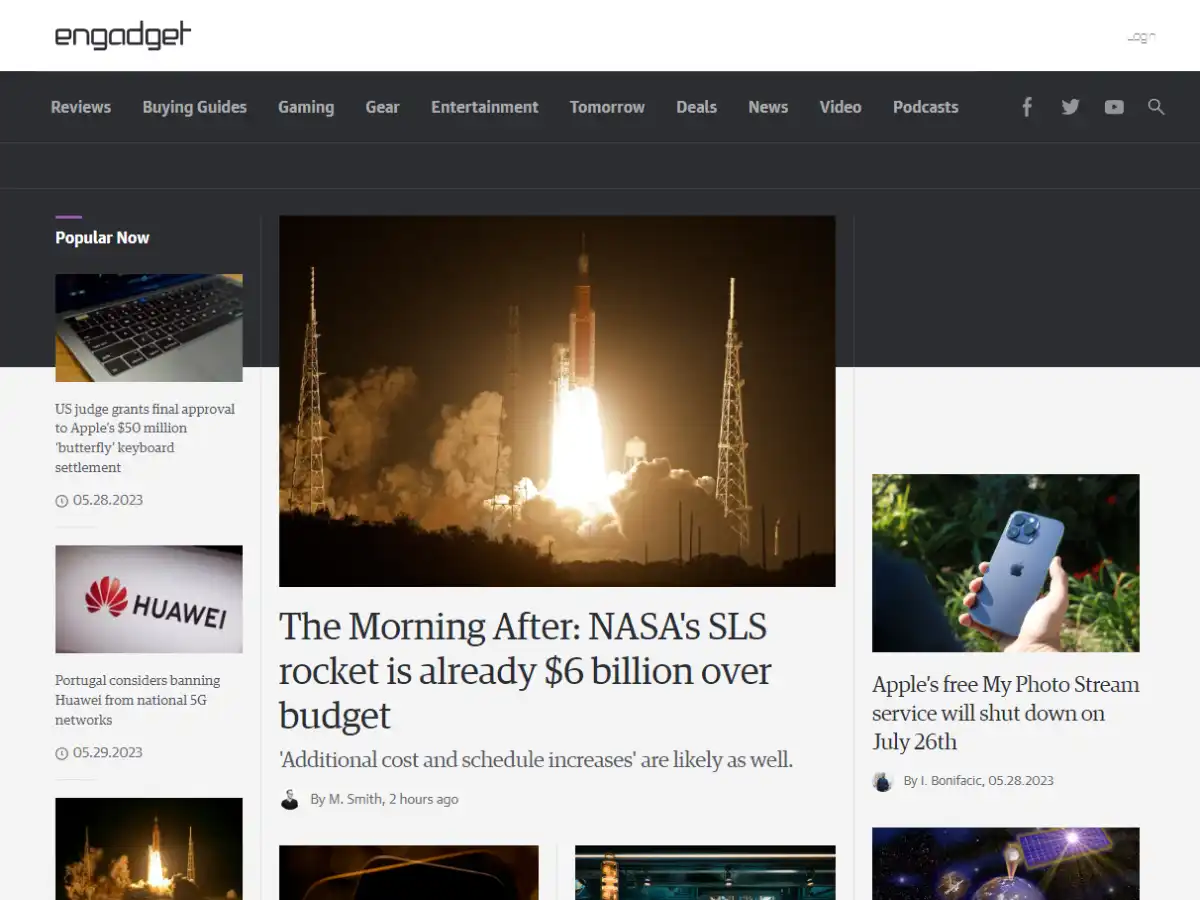Click the blue iPhone photo thumbnail
This screenshot has width=1200, height=900.
(x=1005, y=563)
